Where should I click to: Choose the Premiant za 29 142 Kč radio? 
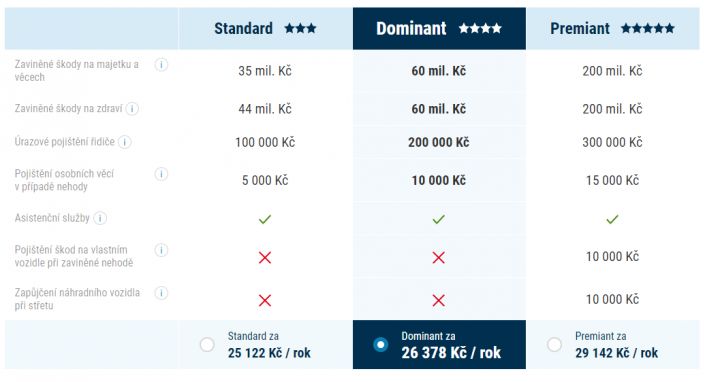pyautogui.click(x=554, y=344)
